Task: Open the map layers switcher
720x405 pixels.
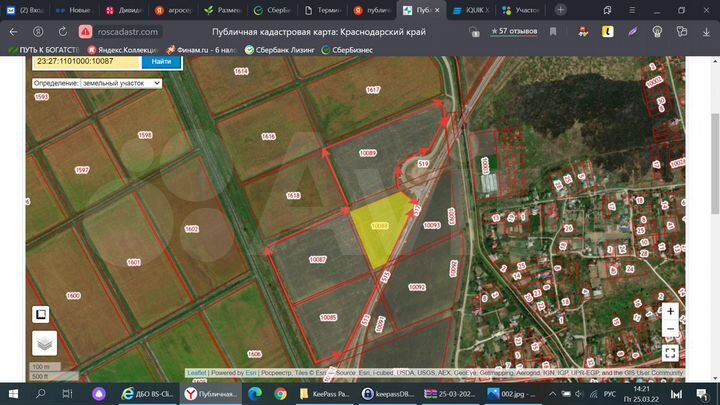Action: pos(44,343)
